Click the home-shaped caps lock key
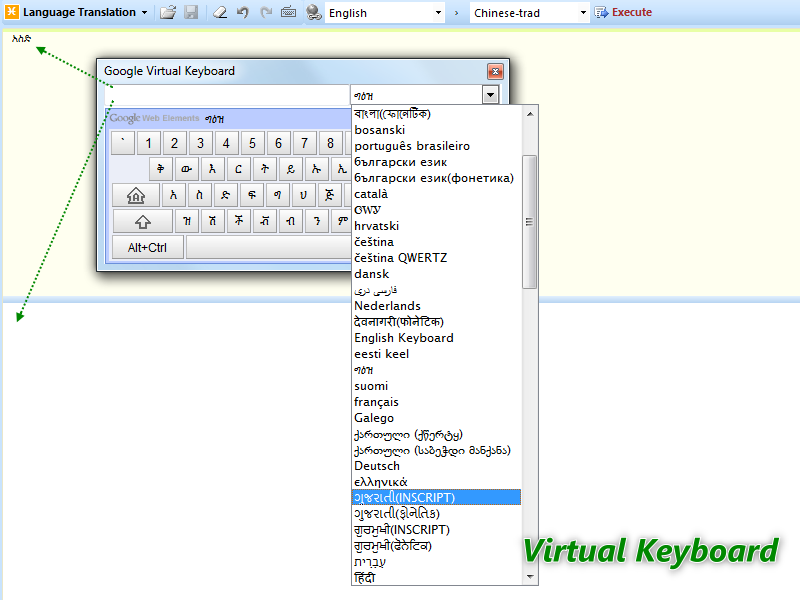 pos(136,195)
